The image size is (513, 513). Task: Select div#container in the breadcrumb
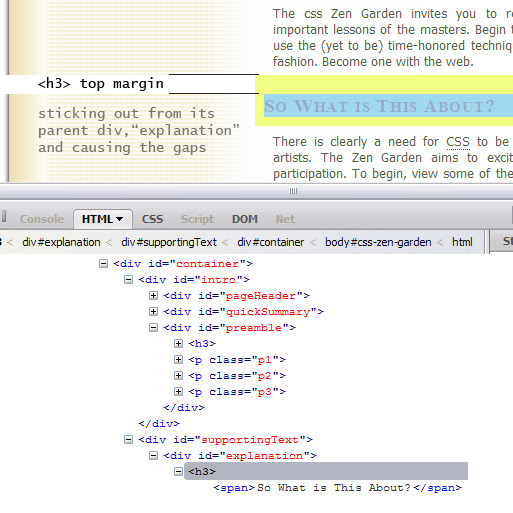(x=271, y=242)
